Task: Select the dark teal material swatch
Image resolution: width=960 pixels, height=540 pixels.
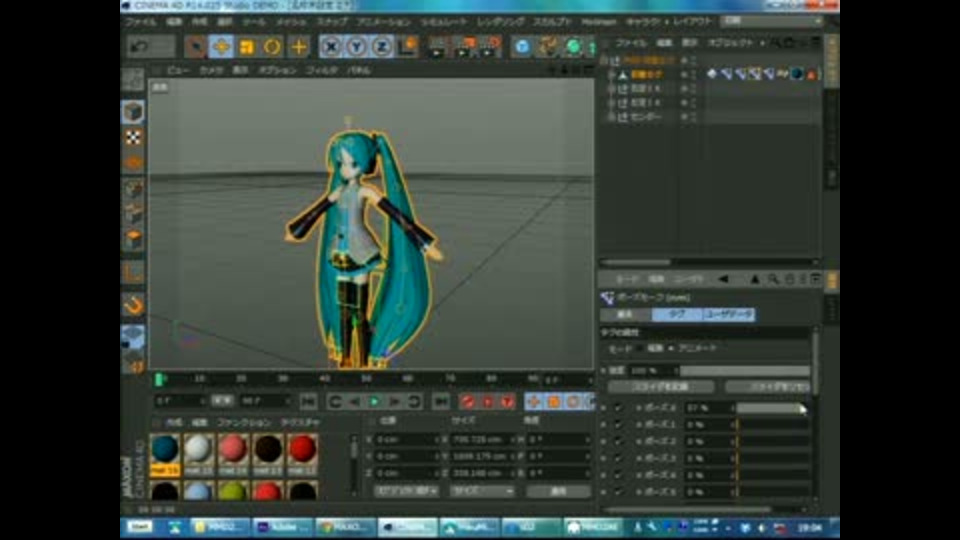Action: [x=165, y=449]
